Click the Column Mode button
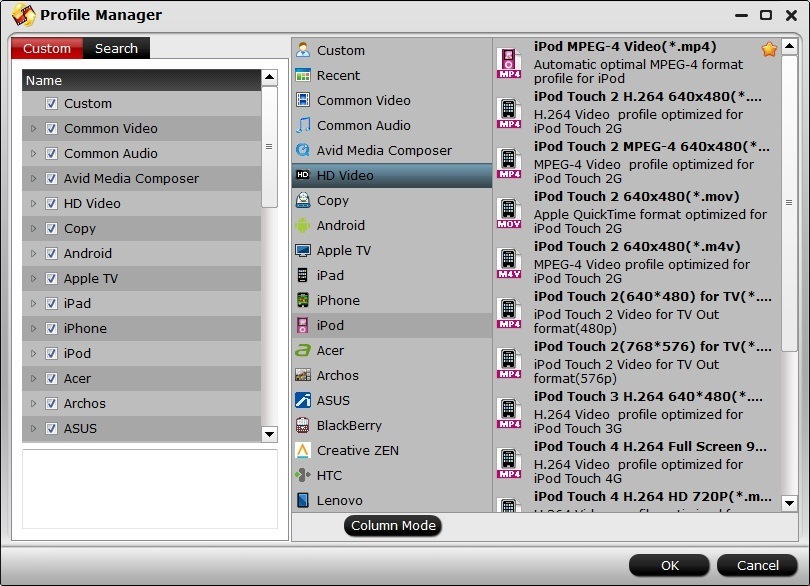Image resolution: width=810 pixels, height=586 pixels. click(392, 525)
